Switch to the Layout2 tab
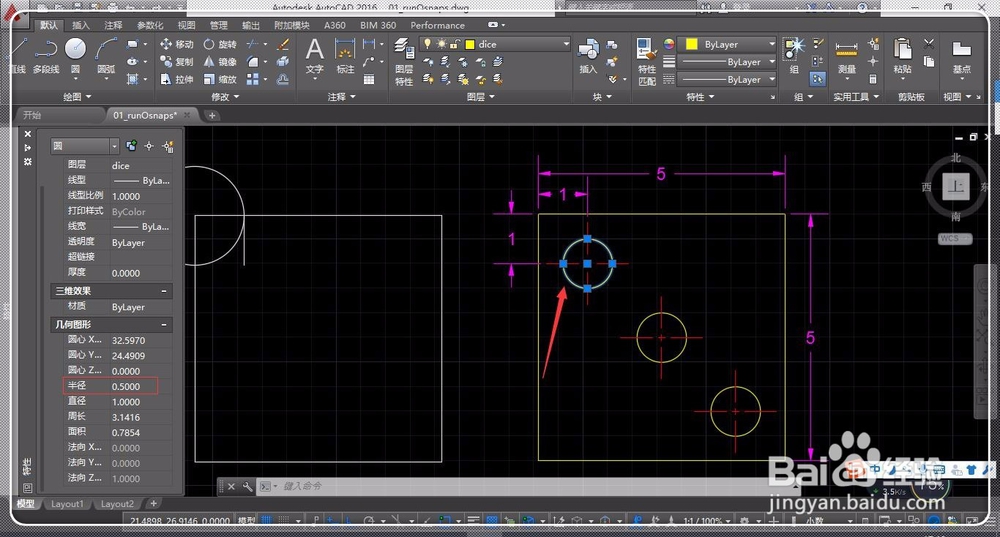This screenshot has height=537, width=1000. pyautogui.click(x=117, y=504)
